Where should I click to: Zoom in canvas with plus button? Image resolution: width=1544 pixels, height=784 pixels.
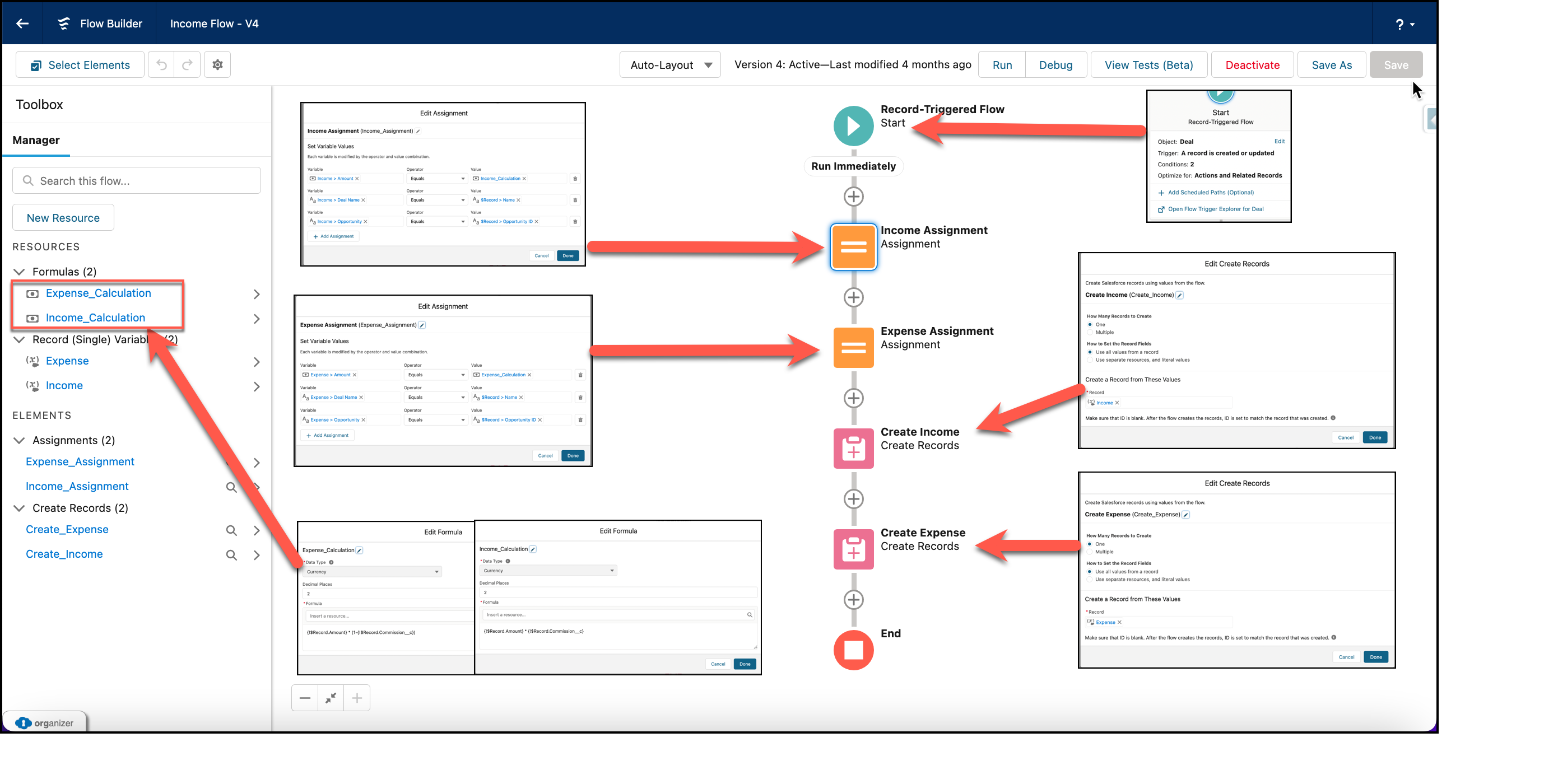tap(357, 698)
